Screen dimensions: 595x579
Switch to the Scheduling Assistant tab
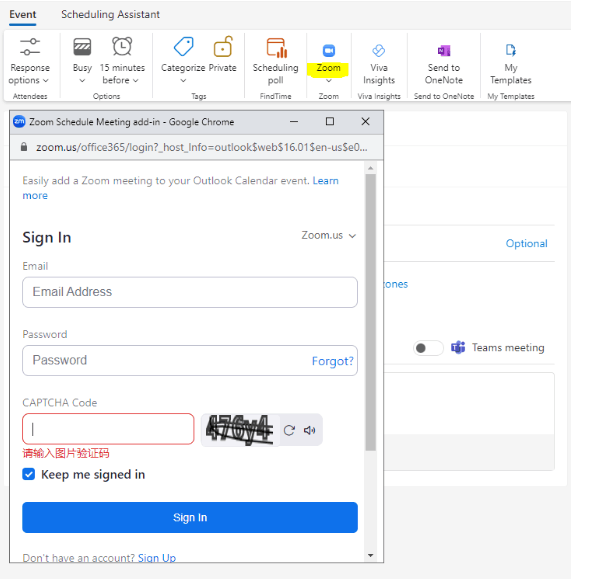point(110,14)
